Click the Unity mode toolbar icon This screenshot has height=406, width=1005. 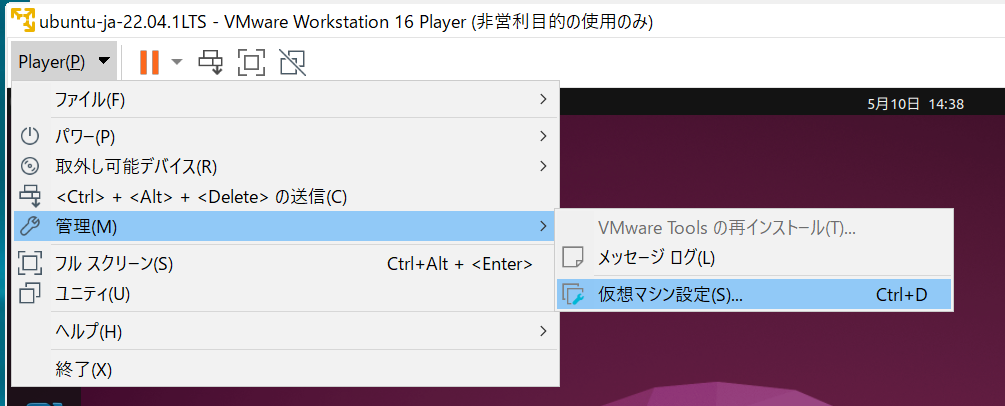[x=293, y=62]
